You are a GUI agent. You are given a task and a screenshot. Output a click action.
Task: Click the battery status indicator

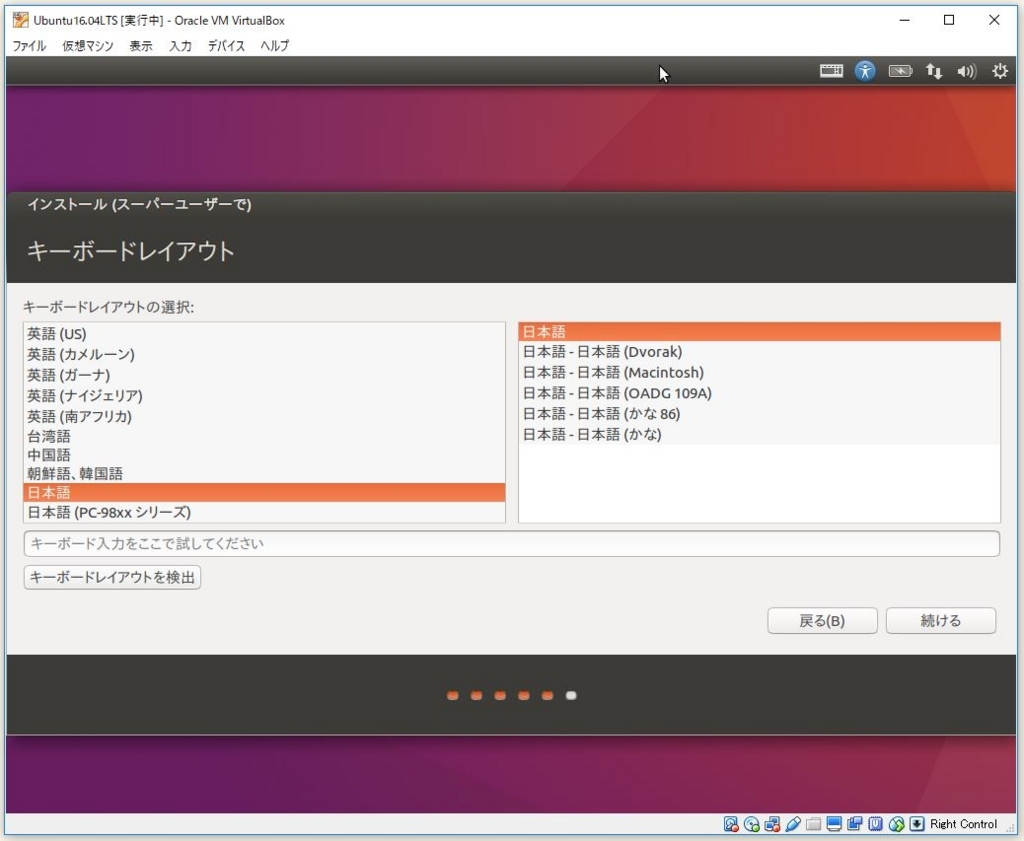point(900,71)
